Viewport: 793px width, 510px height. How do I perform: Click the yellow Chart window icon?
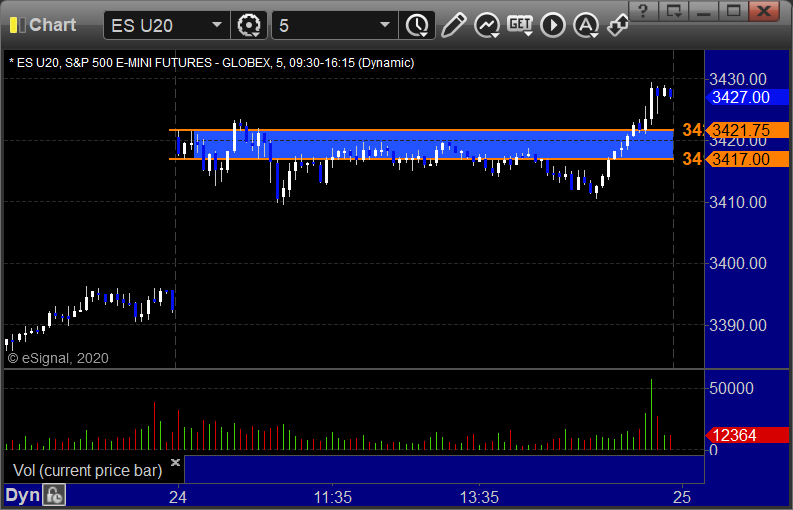[x=18, y=25]
